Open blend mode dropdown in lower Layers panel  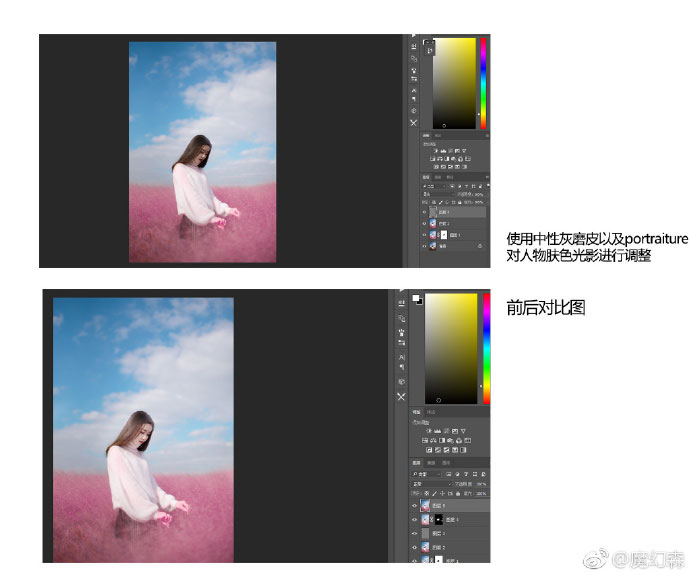tap(432, 484)
